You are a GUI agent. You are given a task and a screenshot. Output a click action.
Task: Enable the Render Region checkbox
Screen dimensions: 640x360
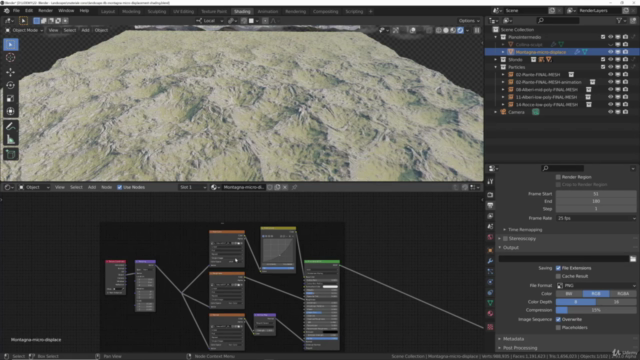pyautogui.click(x=558, y=177)
